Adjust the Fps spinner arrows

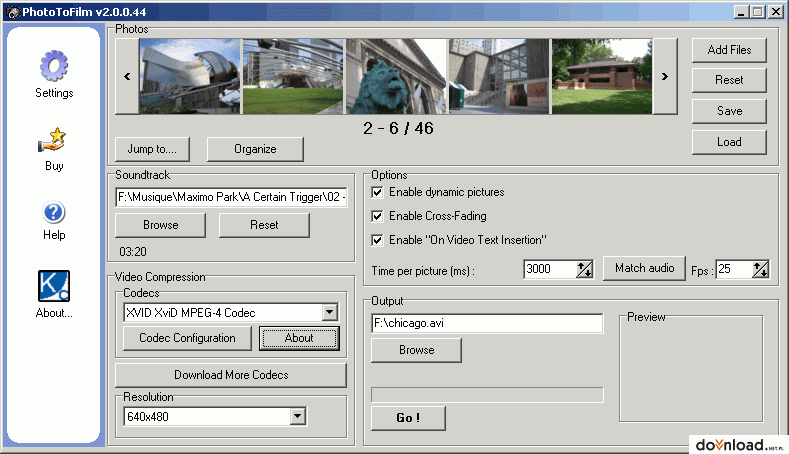[760, 269]
